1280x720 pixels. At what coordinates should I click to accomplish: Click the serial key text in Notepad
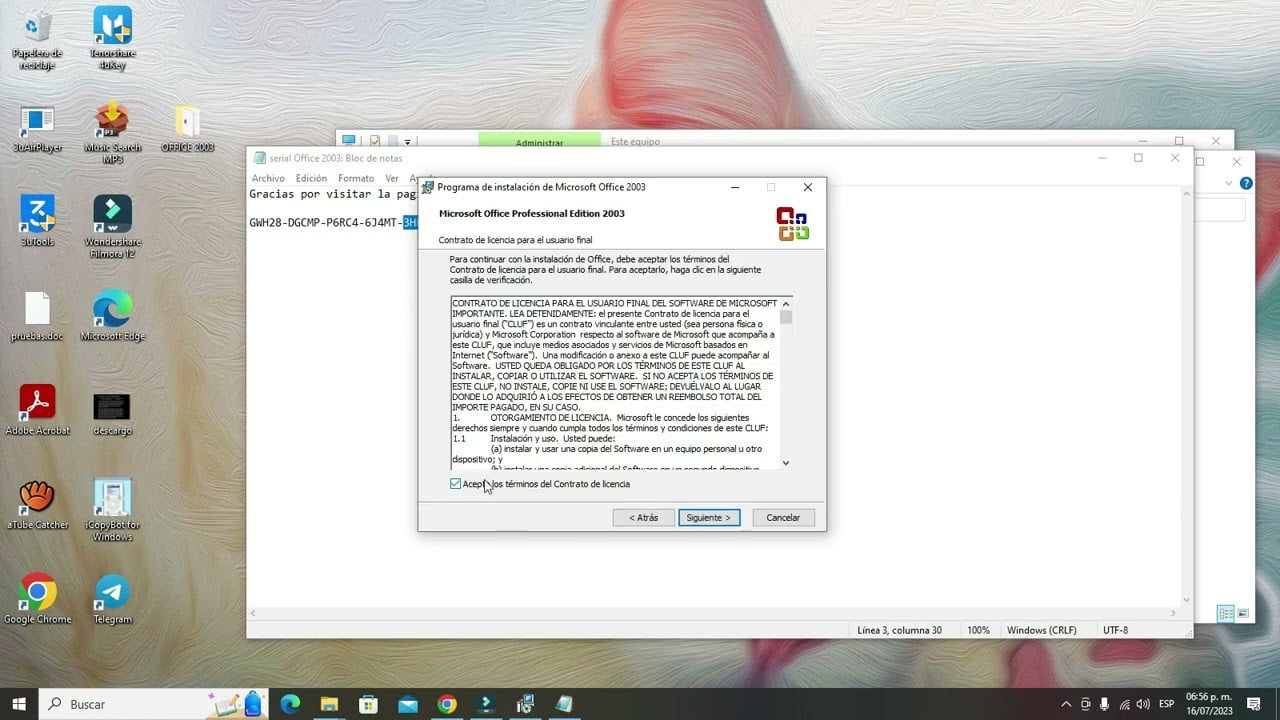(333, 223)
